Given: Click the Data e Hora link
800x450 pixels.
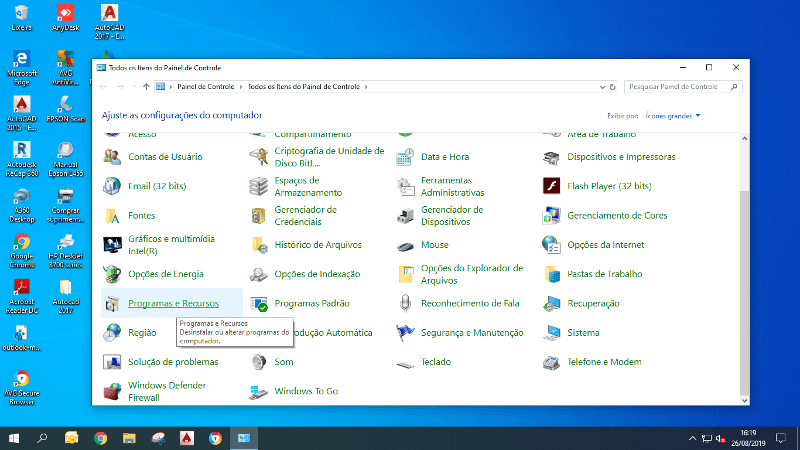Looking at the screenshot, I should click(x=445, y=157).
